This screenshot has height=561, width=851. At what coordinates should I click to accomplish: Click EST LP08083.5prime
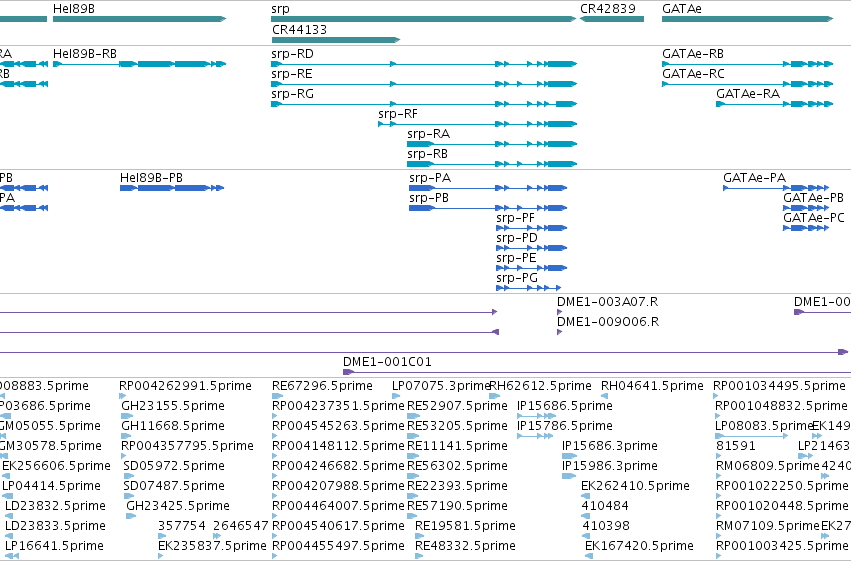click(x=764, y=426)
